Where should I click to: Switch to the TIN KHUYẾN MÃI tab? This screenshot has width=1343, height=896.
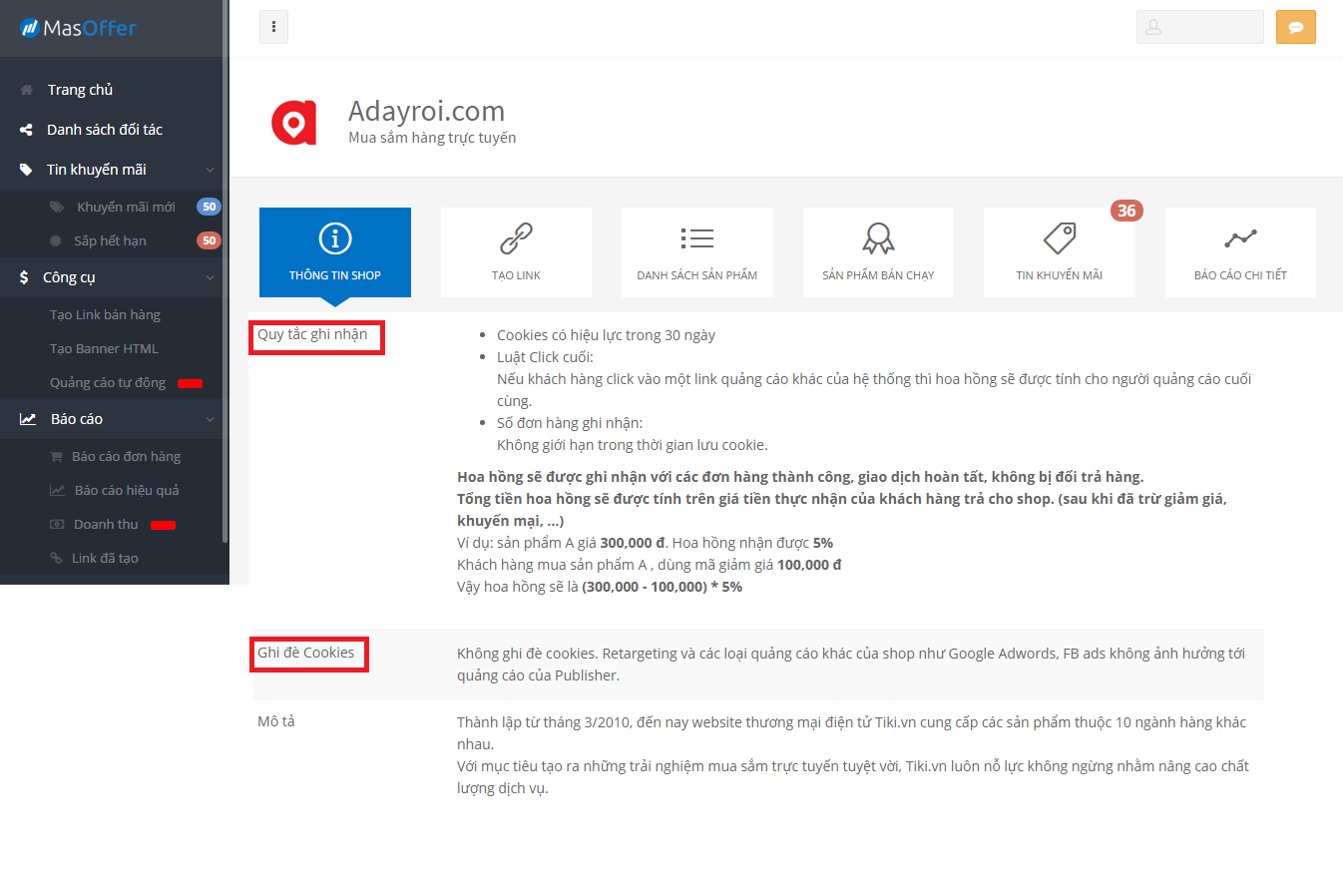(1060, 252)
